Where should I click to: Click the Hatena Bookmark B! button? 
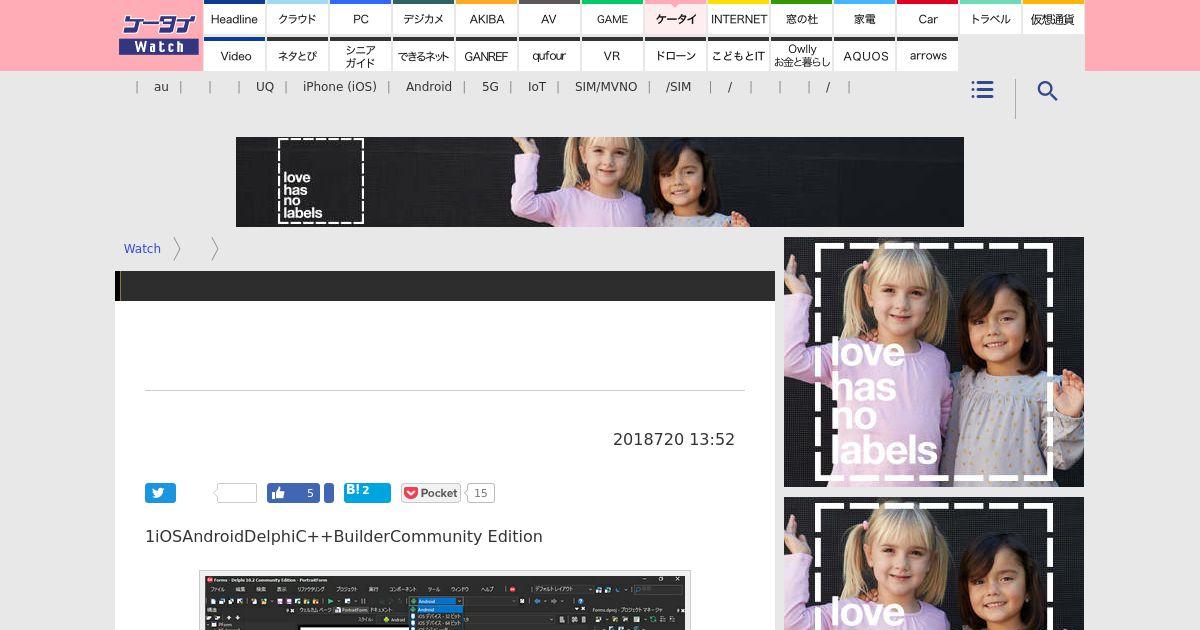pyautogui.click(x=367, y=492)
